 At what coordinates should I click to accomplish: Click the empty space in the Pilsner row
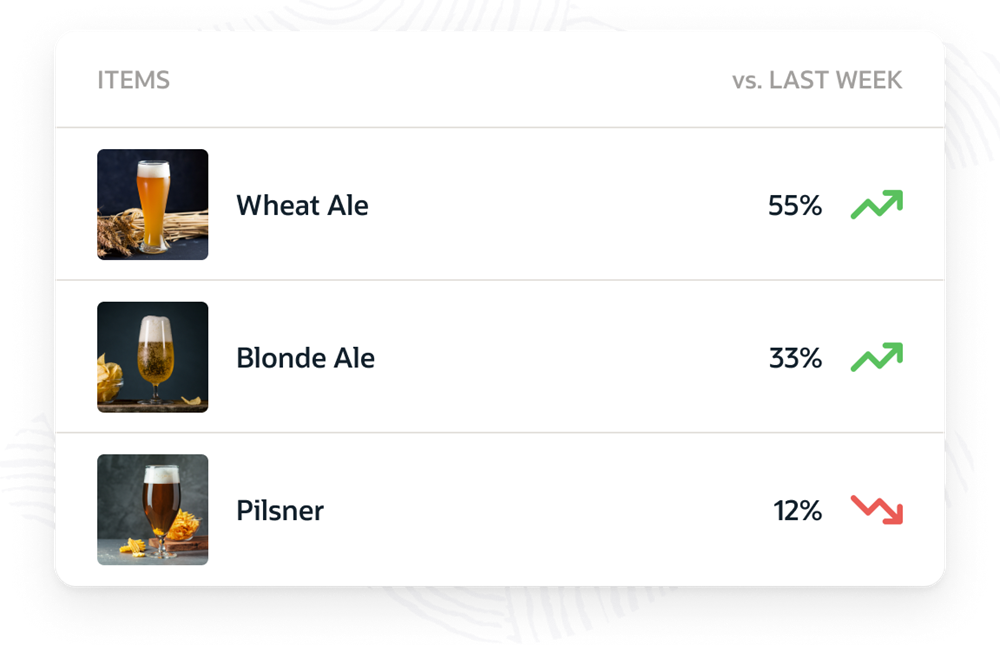tap(548, 509)
